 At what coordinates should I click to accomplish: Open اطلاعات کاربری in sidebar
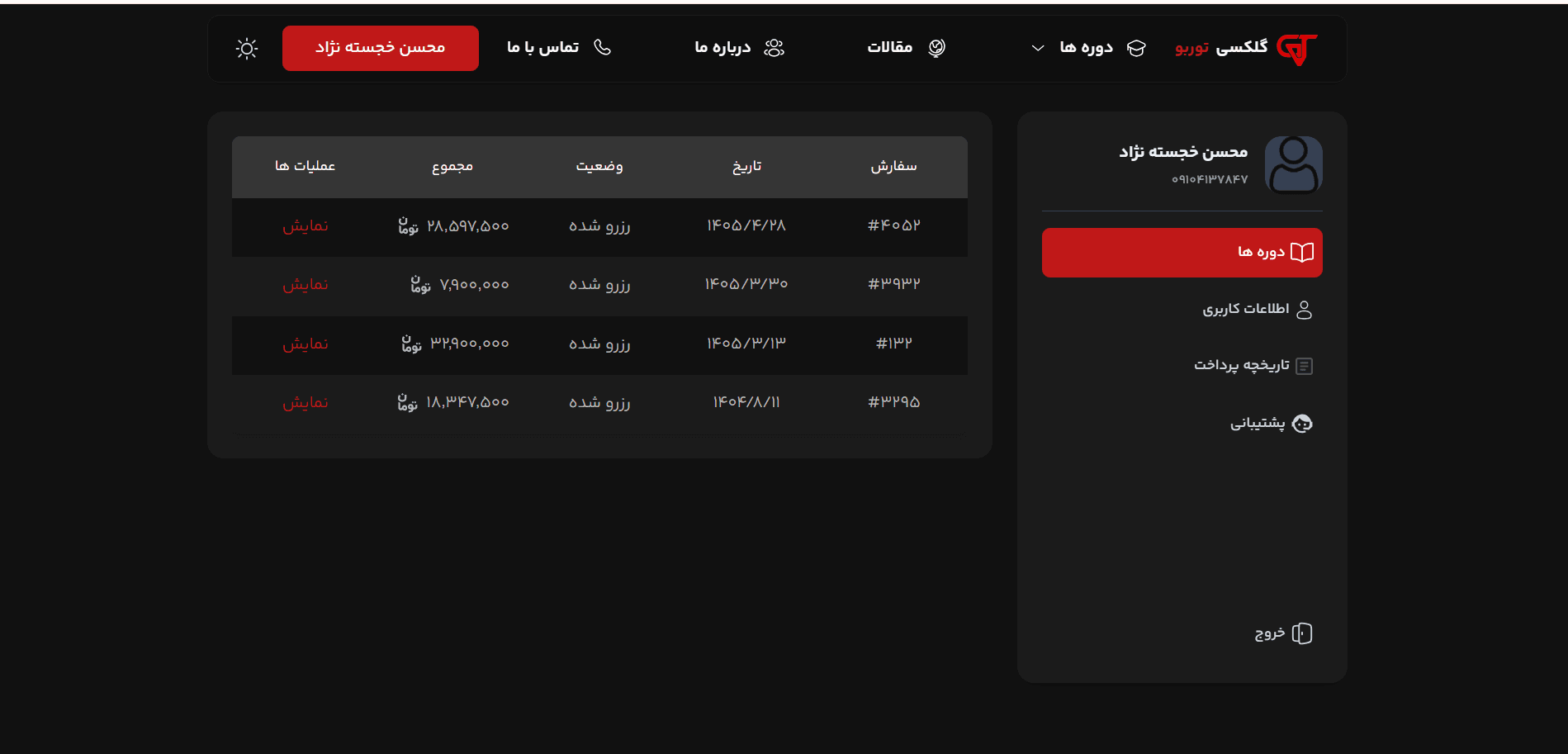[x=1245, y=309]
